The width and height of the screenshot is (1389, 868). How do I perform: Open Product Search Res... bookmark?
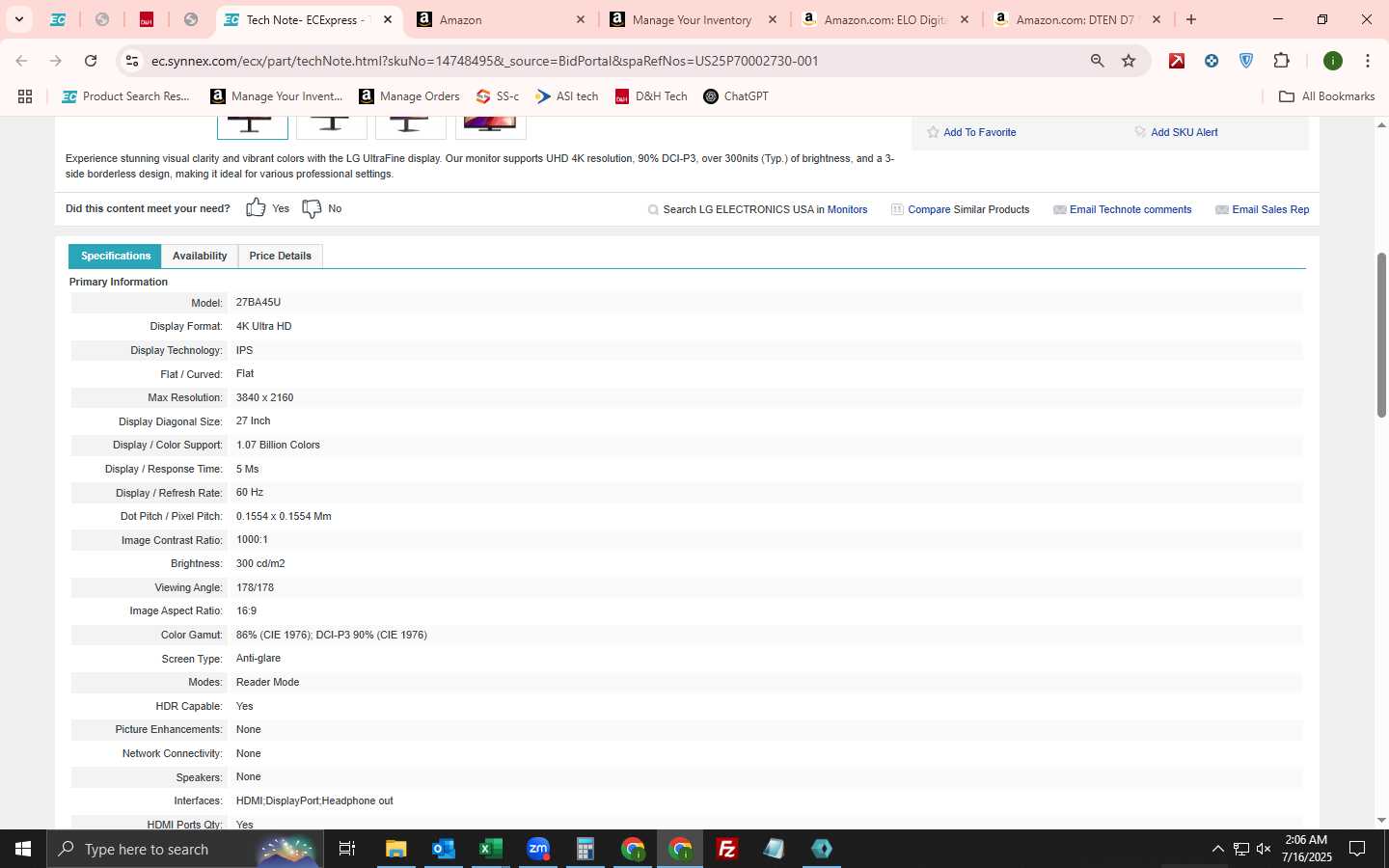[125, 96]
